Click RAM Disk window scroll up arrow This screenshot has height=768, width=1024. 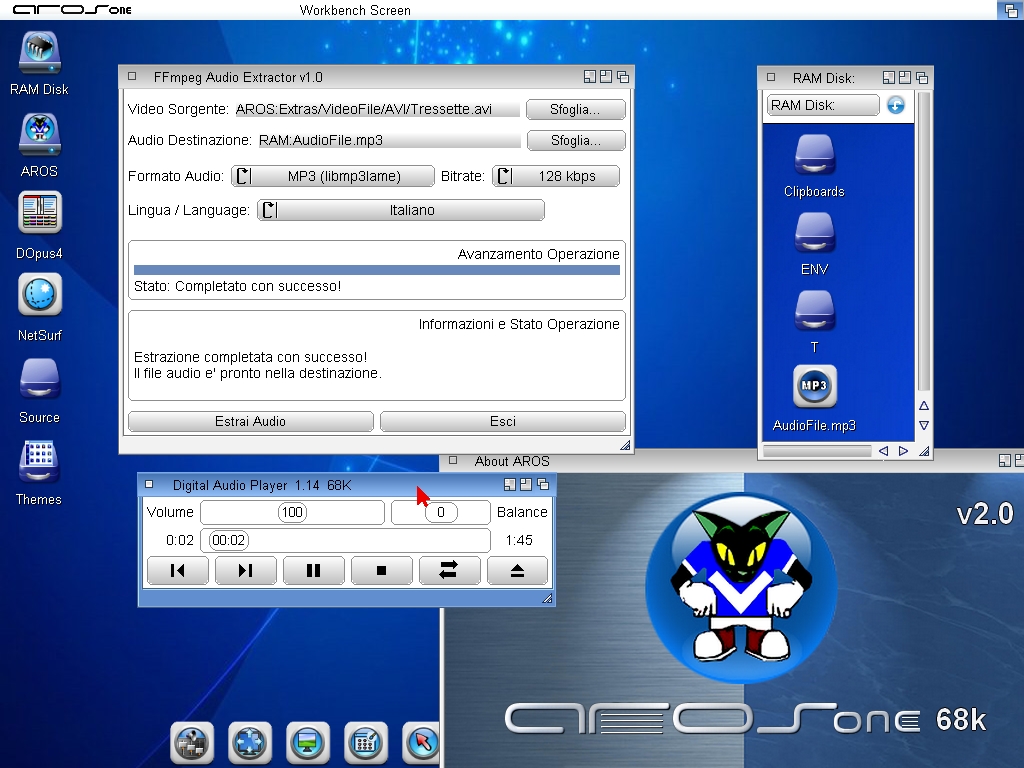[x=924, y=406]
